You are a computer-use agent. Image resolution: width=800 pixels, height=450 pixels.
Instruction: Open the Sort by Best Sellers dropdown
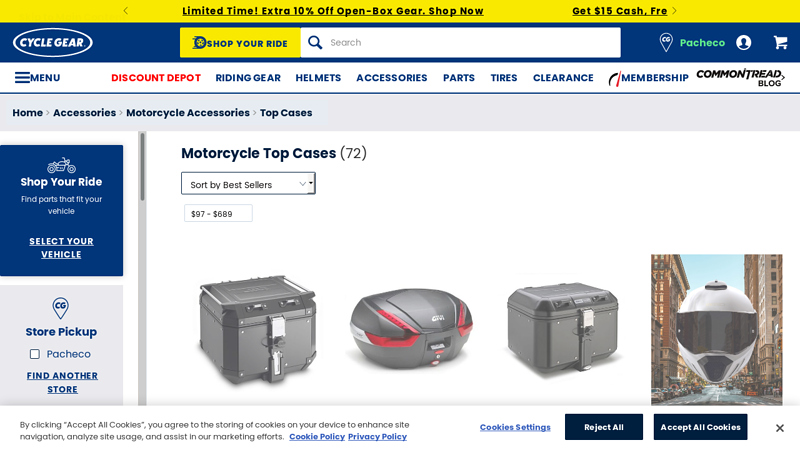click(248, 184)
